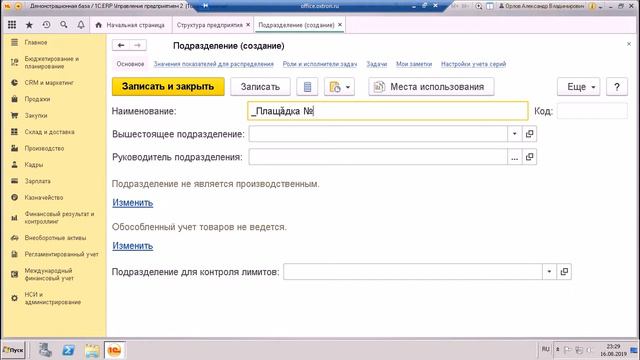Click Вышестоящее подразделение input field
Image resolution: width=640 pixels, height=360 pixels.
tap(378, 134)
